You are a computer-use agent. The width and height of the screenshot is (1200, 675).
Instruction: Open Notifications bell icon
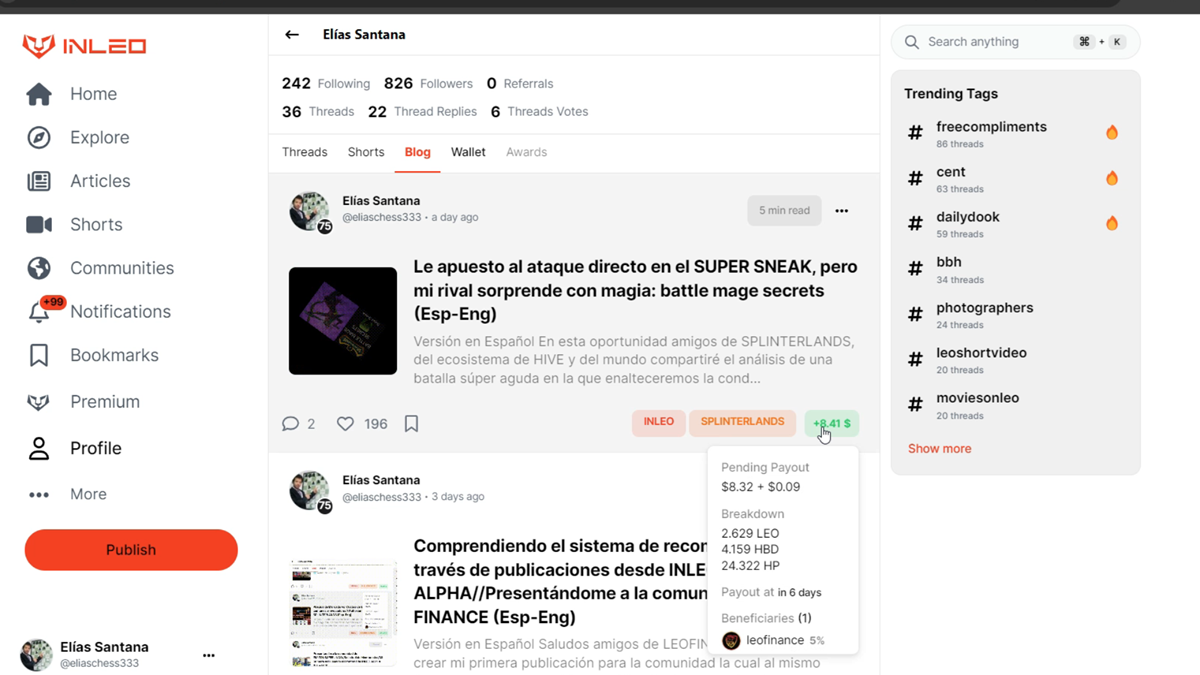pos(39,312)
